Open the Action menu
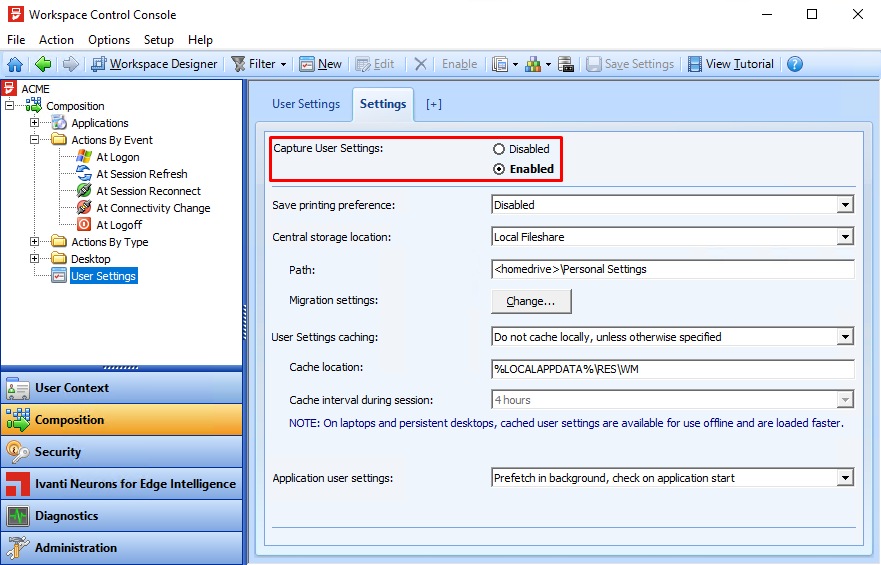Image resolution: width=881 pixels, height=565 pixels. click(56, 40)
